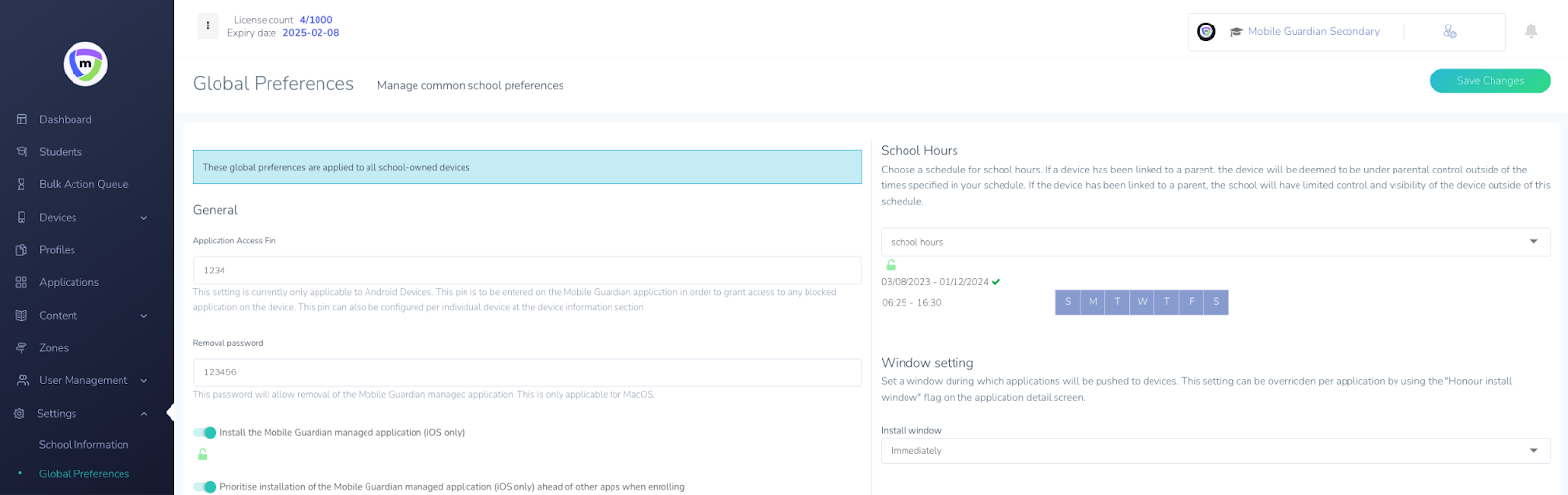The width and height of the screenshot is (1568, 495).
Task: Open the Install window dropdown
Action: click(1214, 451)
